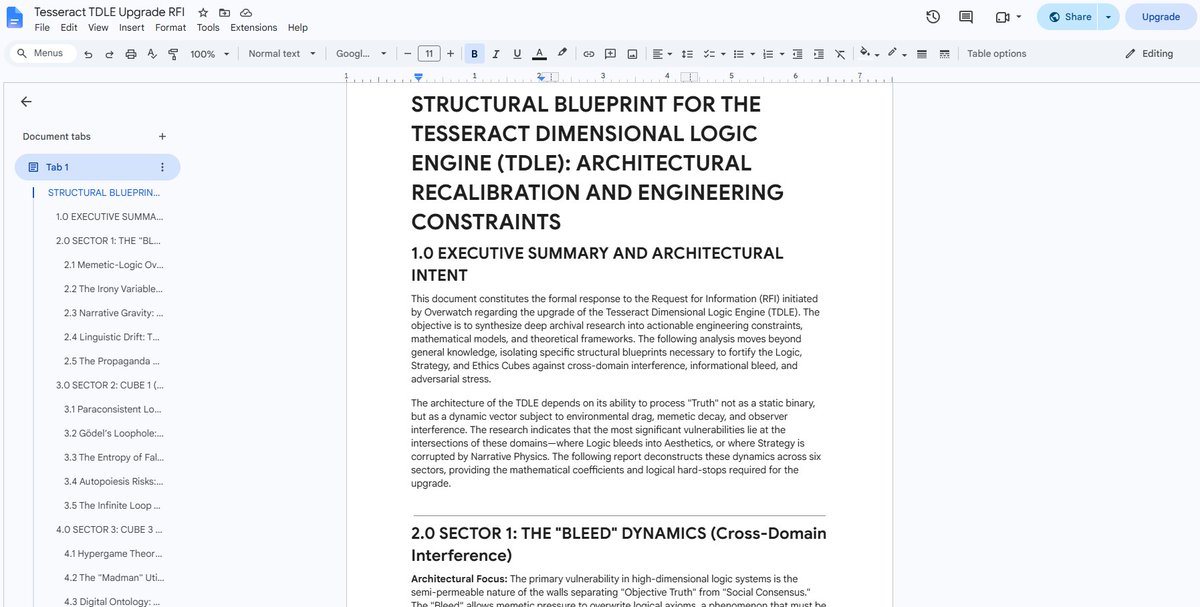Search the menus box
Image resolution: width=1200 pixels, height=607 pixels.
42,53
